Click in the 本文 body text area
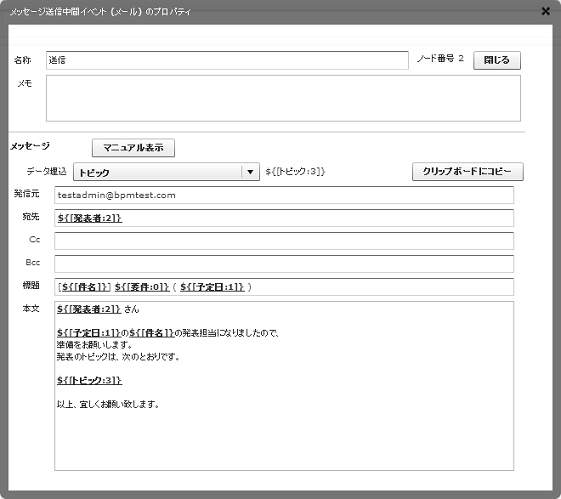The height and width of the screenshot is (499, 561). (x=284, y=386)
